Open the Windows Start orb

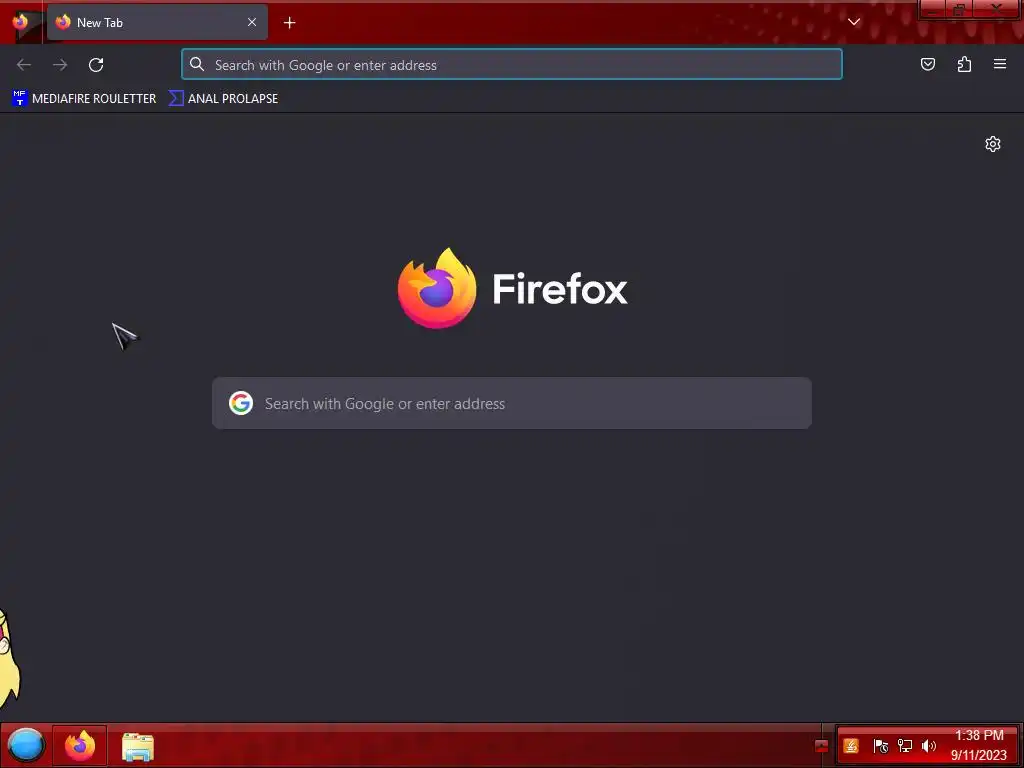(26, 745)
